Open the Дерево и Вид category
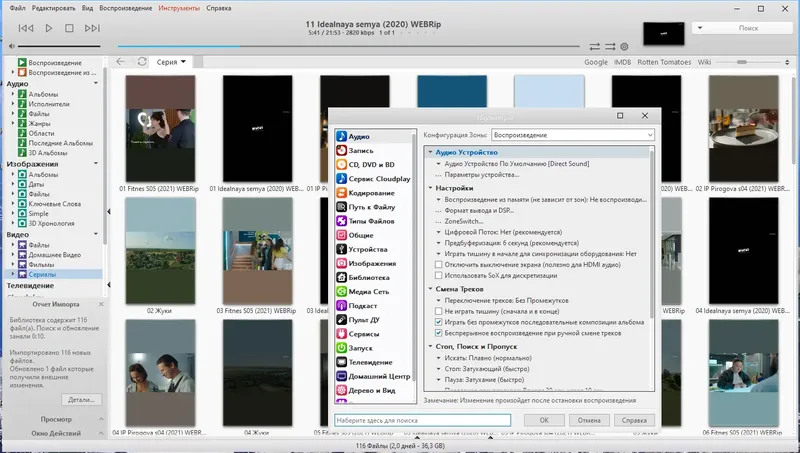 [x=374, y=390]
